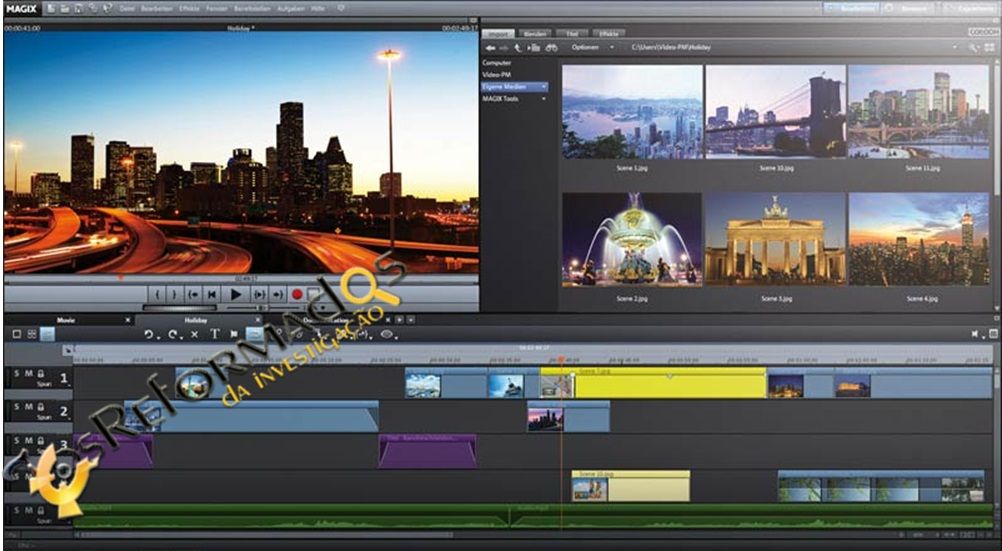Click the Undo arrow in timeline toolbar
The width and height of the screenshot is (1002, 551).
[x=150, y=334]
